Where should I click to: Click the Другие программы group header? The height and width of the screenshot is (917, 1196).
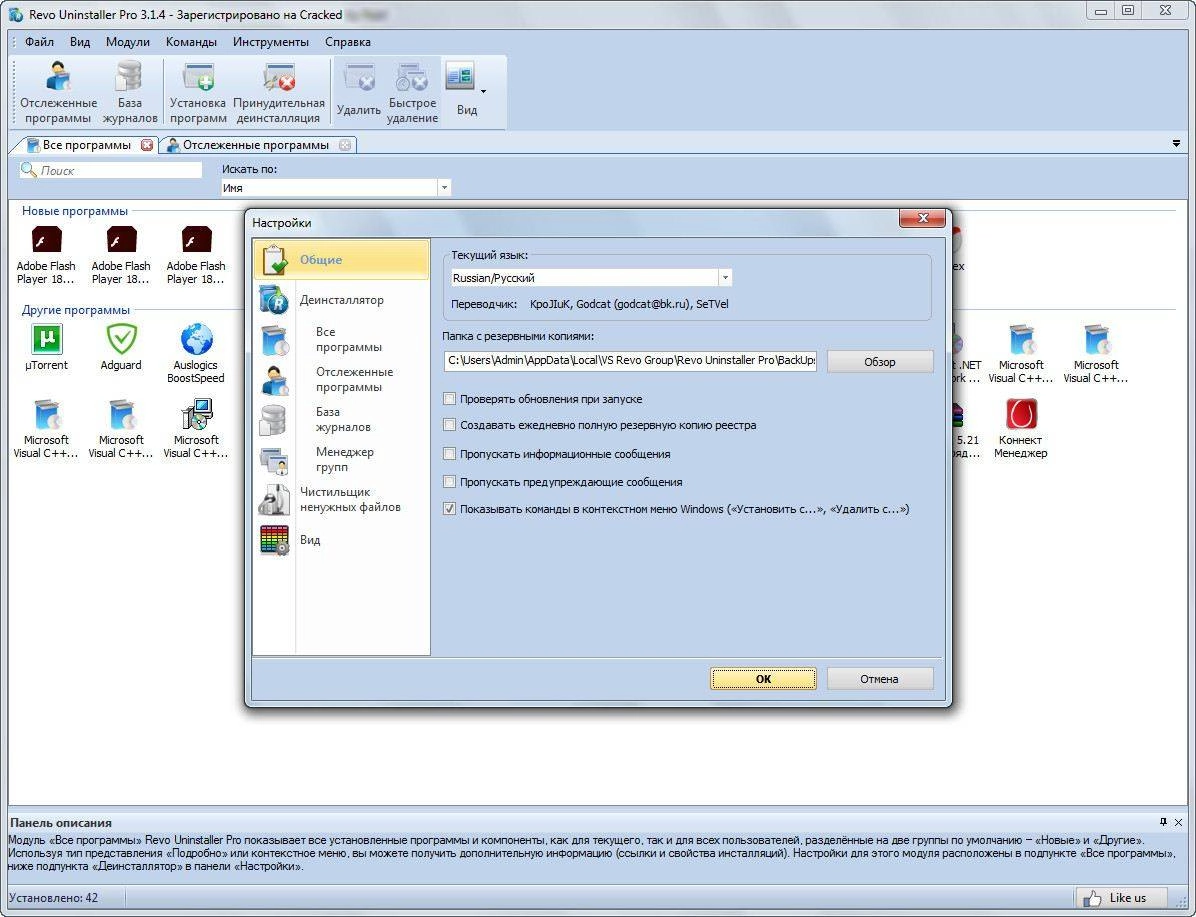pos(76,310)
